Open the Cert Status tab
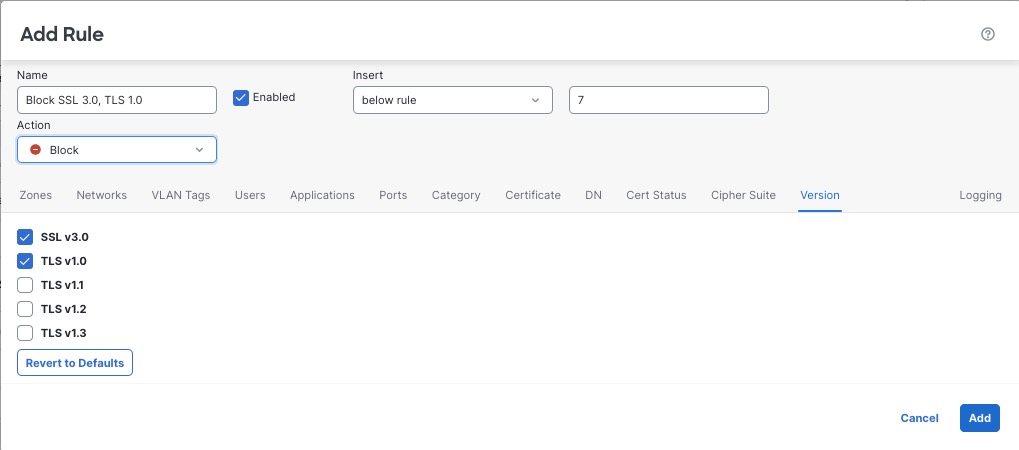 pyautogui.click(x=656, y=195)
